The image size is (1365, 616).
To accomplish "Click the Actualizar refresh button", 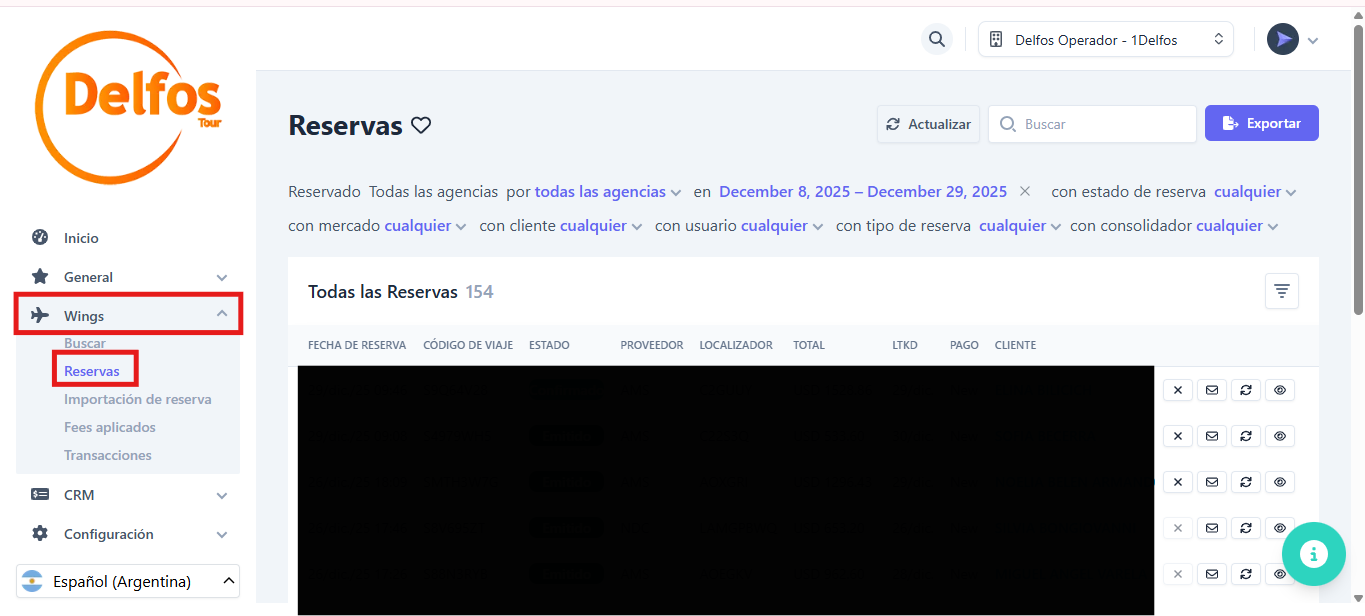I will click(928, 124).
